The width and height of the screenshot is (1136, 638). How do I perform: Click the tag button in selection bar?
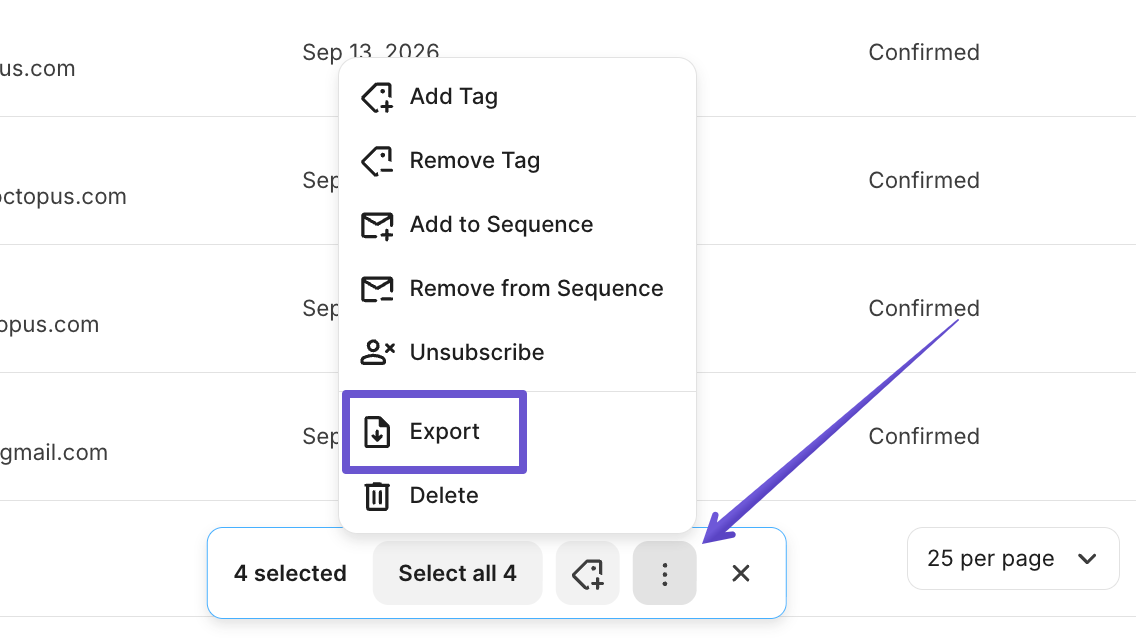(x=588, y=574)
